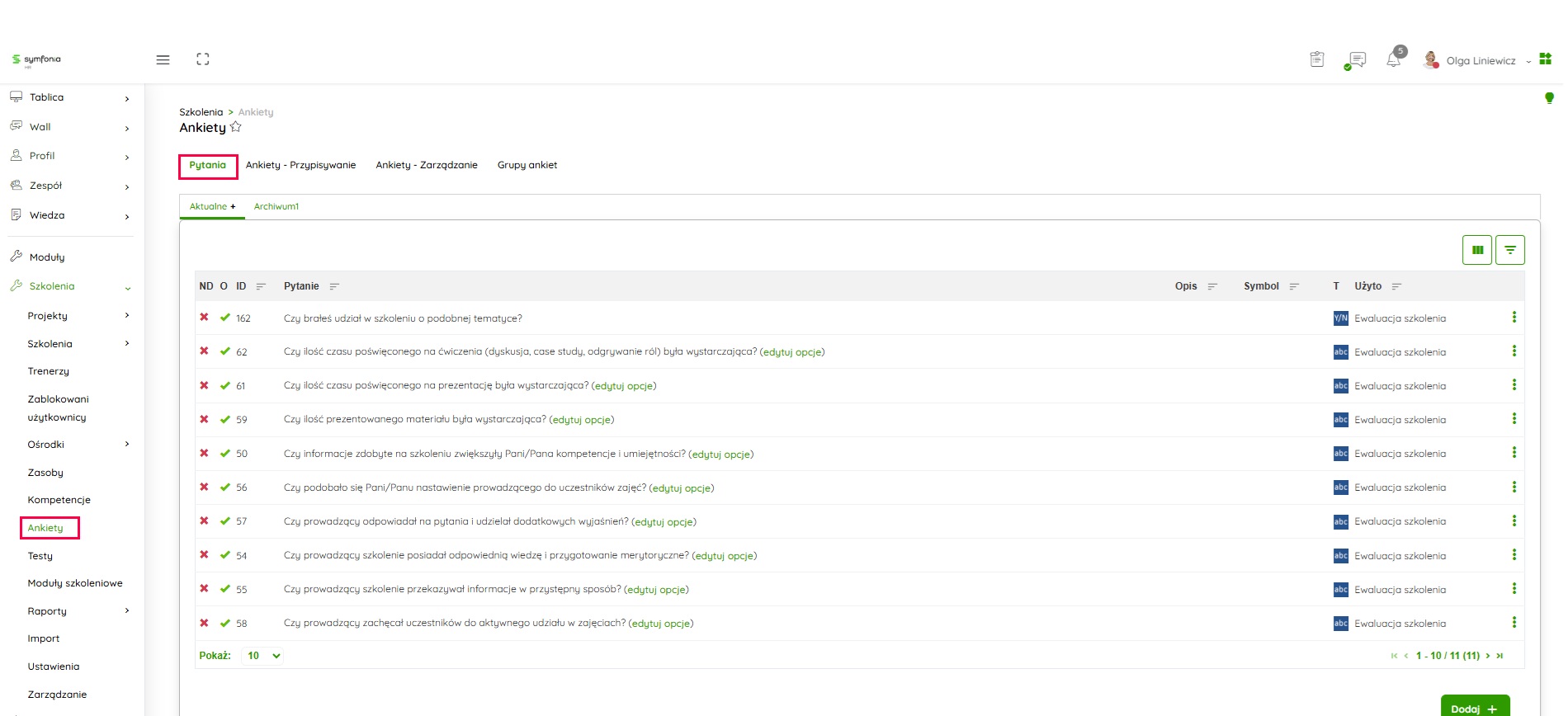Screen dimensions: 1568x716
Task: Click edytuj opcje link for question 61
Action: (x=624, y=386)
